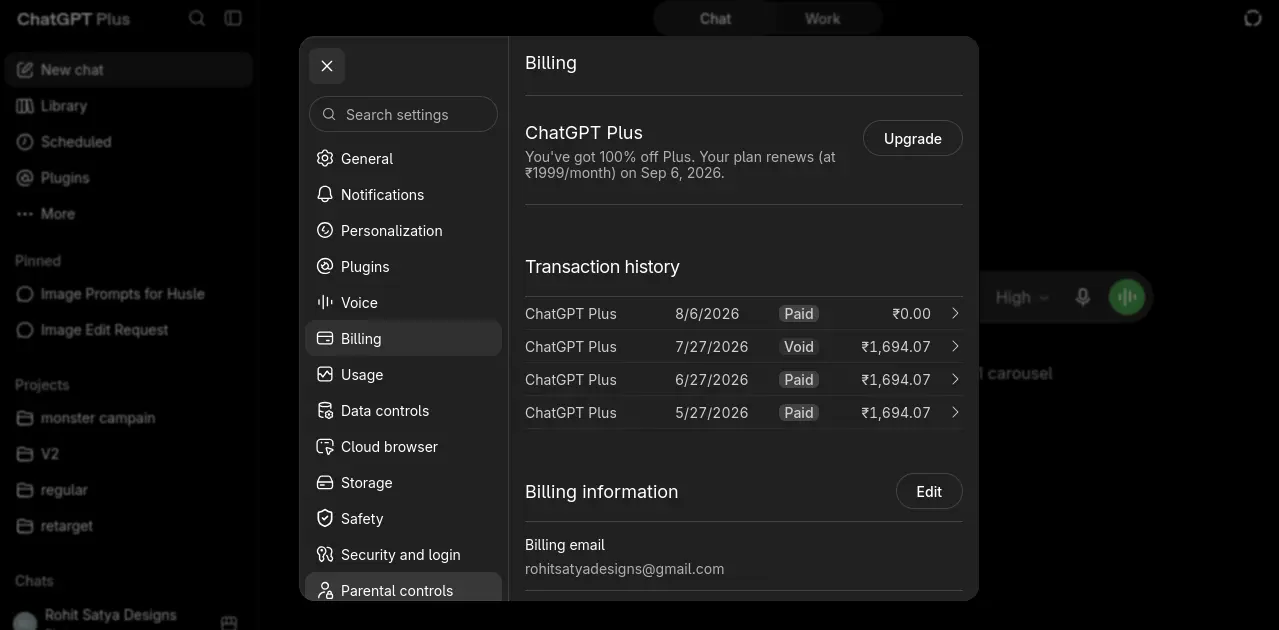
Task: Click the ₹0.00 transaction amount
Action: click(911, 314)
